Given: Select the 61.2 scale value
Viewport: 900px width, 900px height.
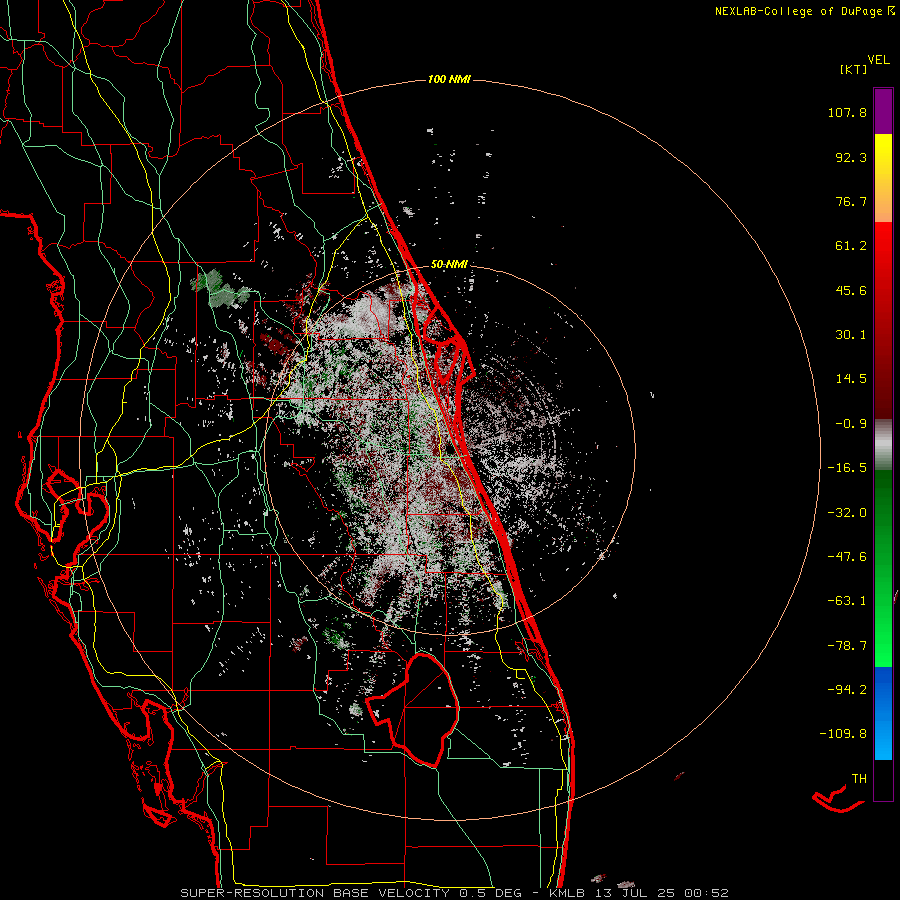Looking at the screenshot, I should click(x=851, y=246).
